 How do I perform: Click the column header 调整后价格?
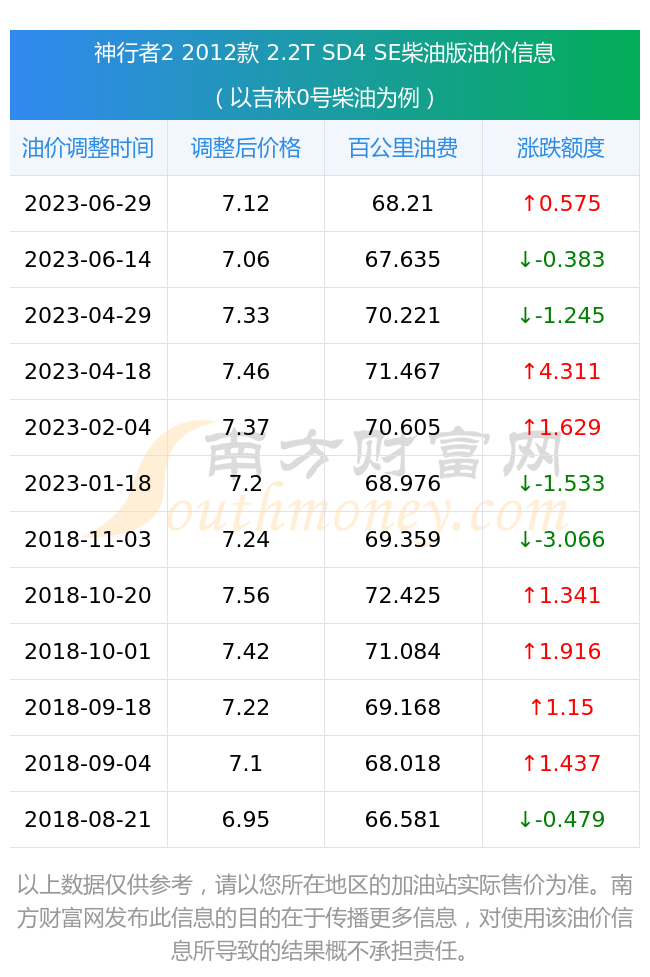click(246, 148)
